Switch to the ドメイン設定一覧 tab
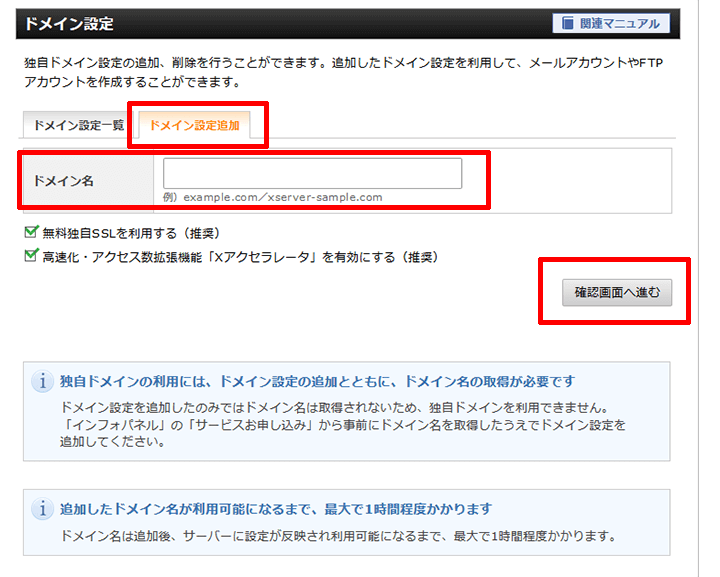The height and width of the screenshot is (577, 720). (x=79, y=125)
